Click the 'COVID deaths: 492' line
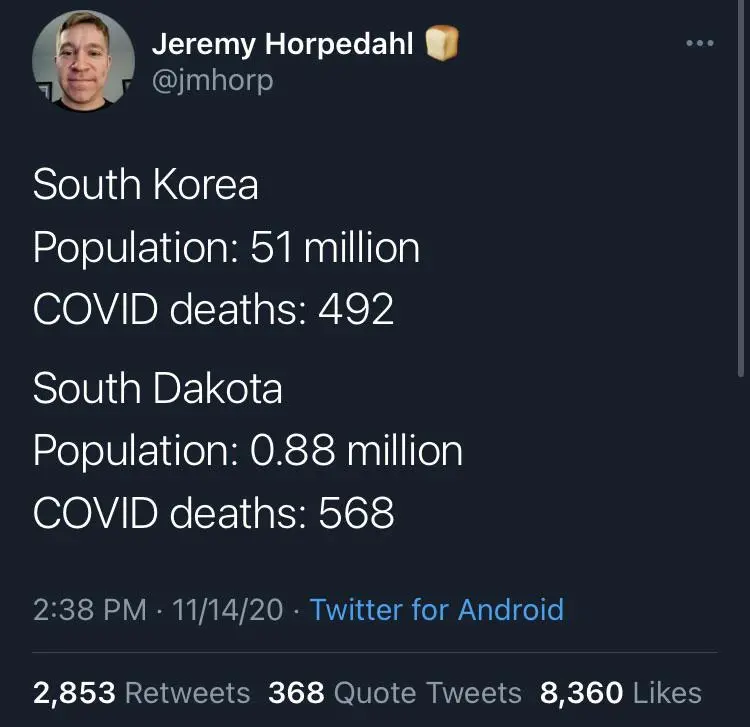This screenshot has height=727, width=750. point(213,310)
